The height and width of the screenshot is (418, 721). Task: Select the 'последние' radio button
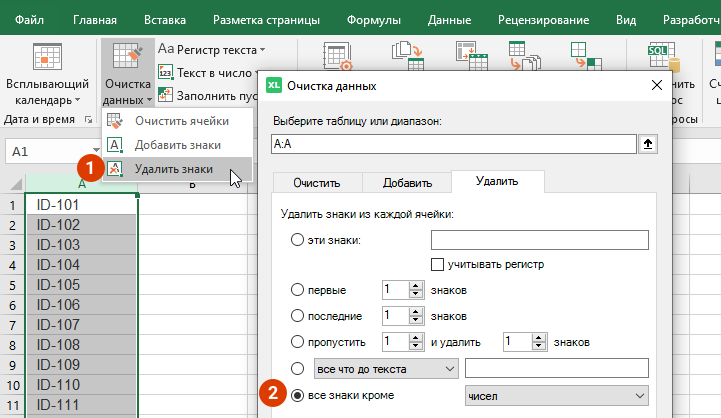tap(296, 316)
